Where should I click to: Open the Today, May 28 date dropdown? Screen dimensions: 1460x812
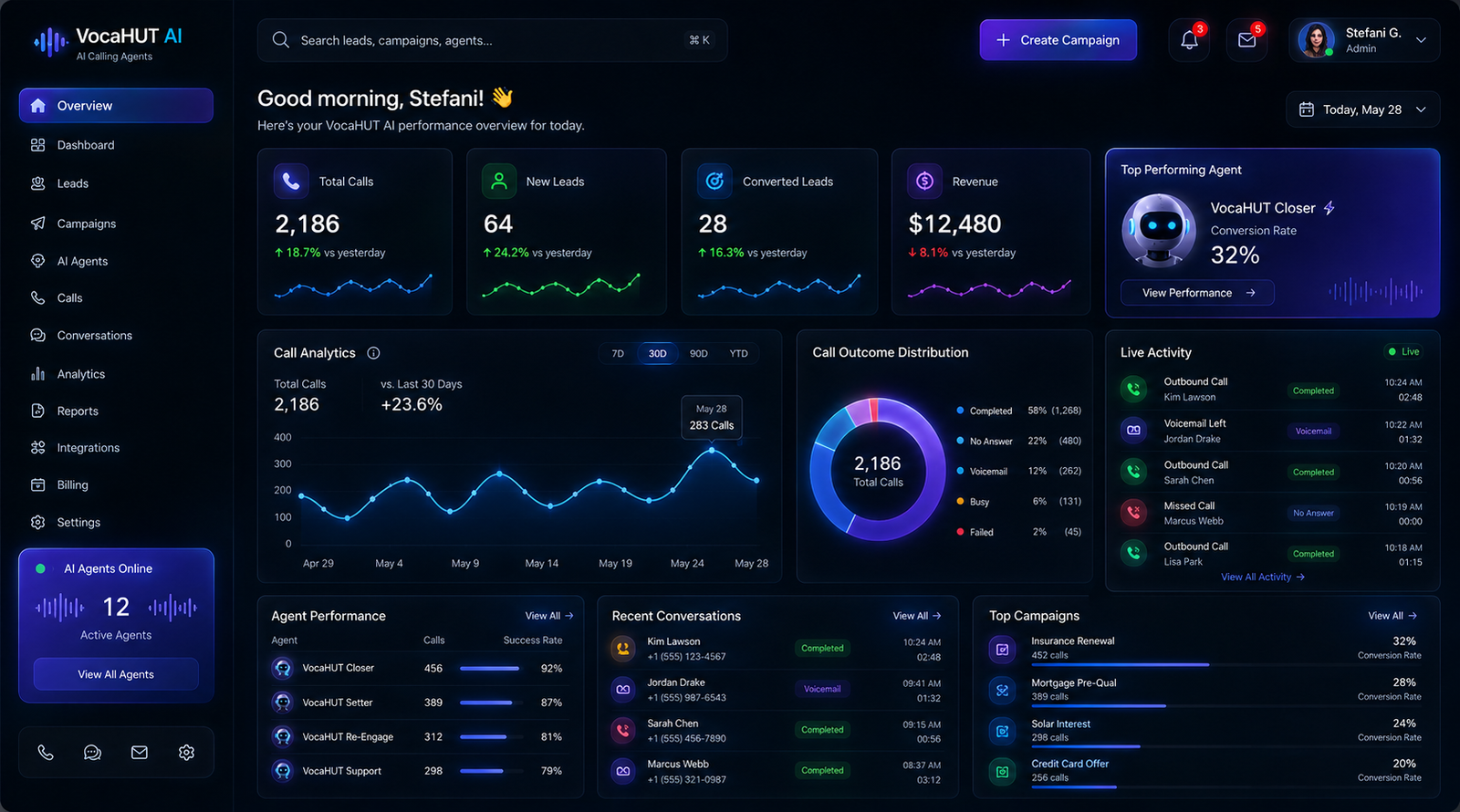[x=1363, y=109]
